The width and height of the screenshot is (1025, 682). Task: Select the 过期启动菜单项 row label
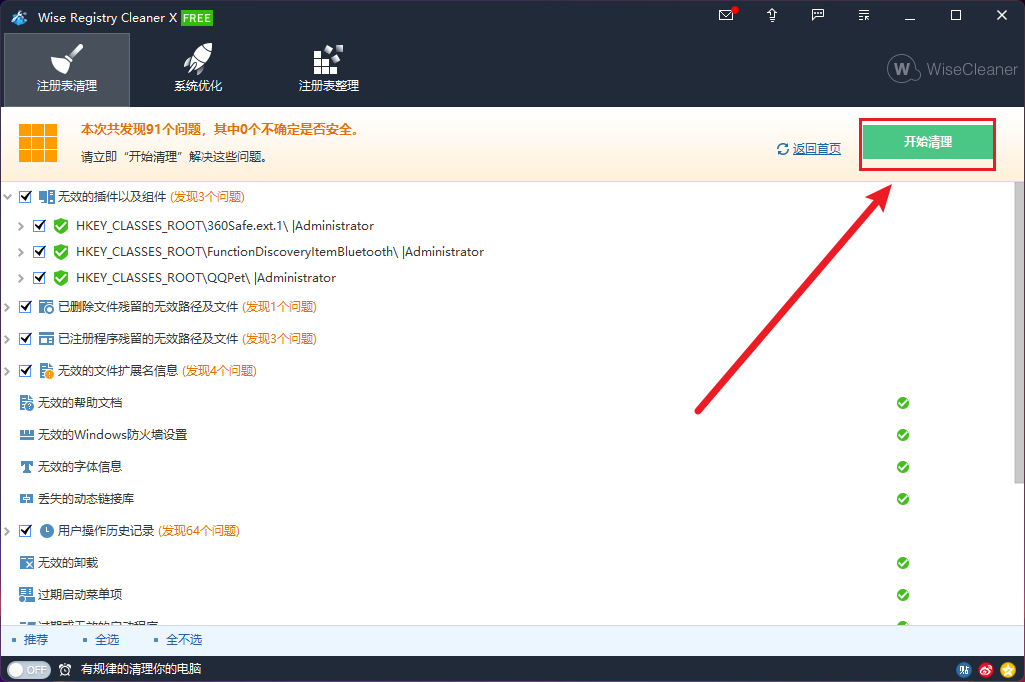tap(80, 594)
